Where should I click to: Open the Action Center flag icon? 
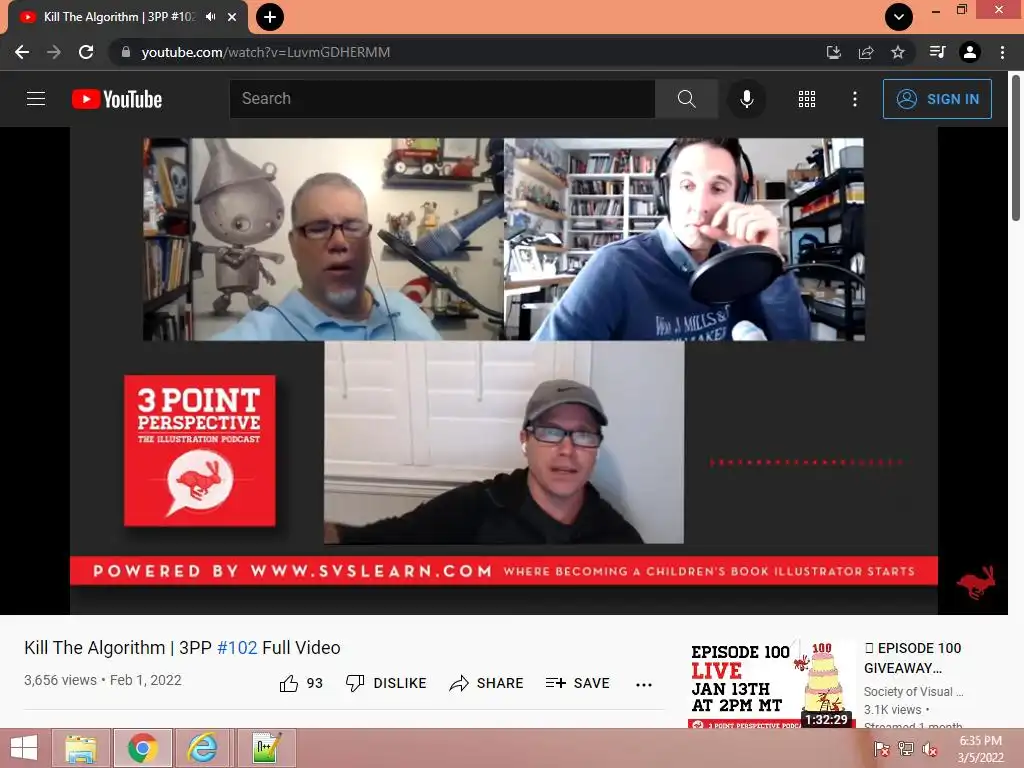(x=881, y=749)
